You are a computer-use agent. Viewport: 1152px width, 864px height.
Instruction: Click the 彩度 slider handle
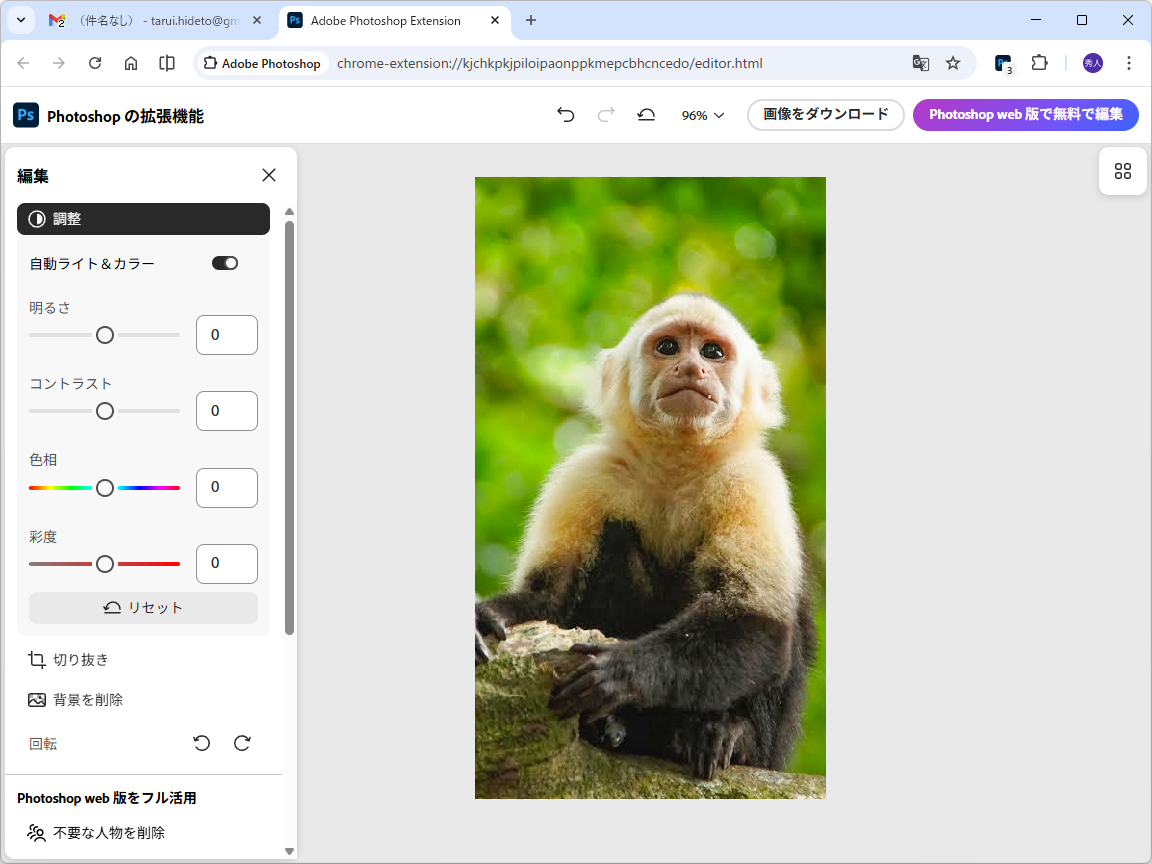pyautogui.click(x=105, y=564)
